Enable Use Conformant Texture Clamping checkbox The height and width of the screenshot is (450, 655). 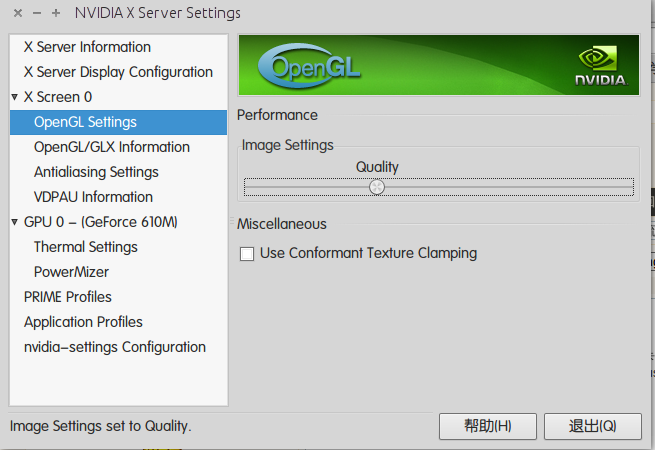point(247,254)
